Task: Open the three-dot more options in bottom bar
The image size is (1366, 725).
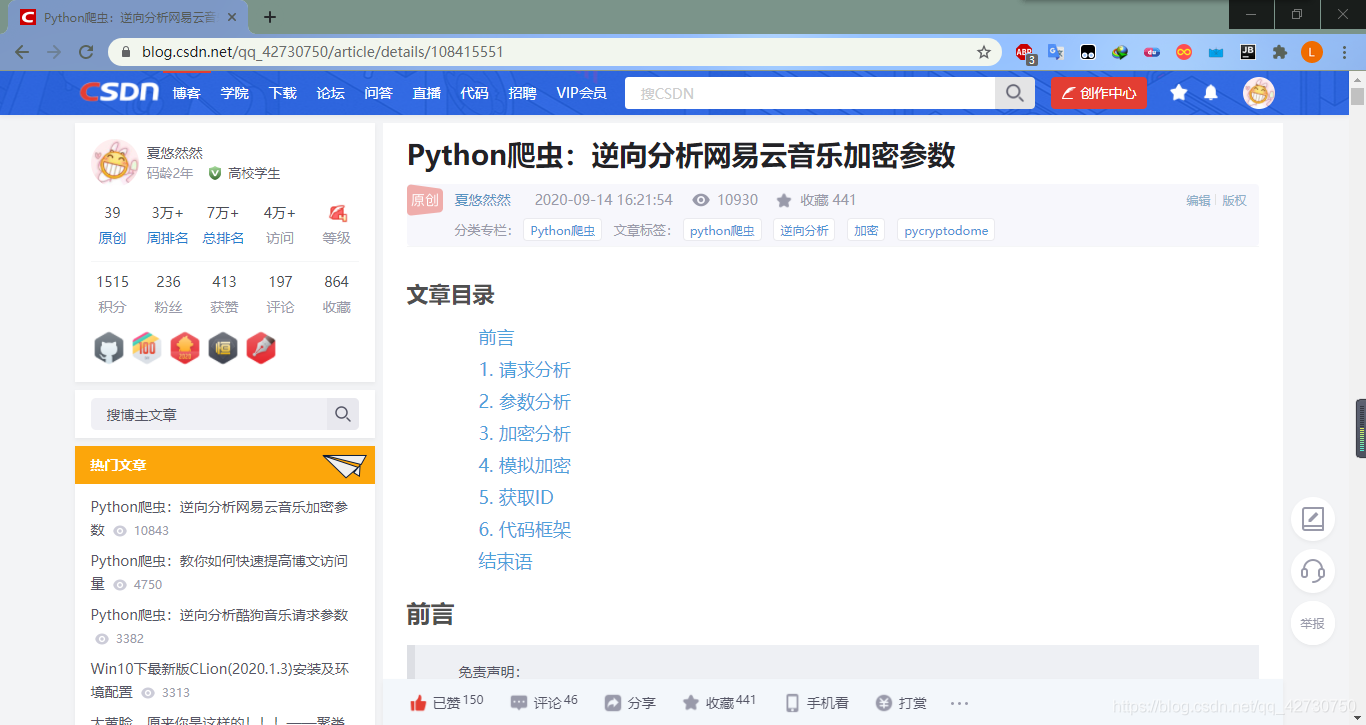Action: coord(959,703)
